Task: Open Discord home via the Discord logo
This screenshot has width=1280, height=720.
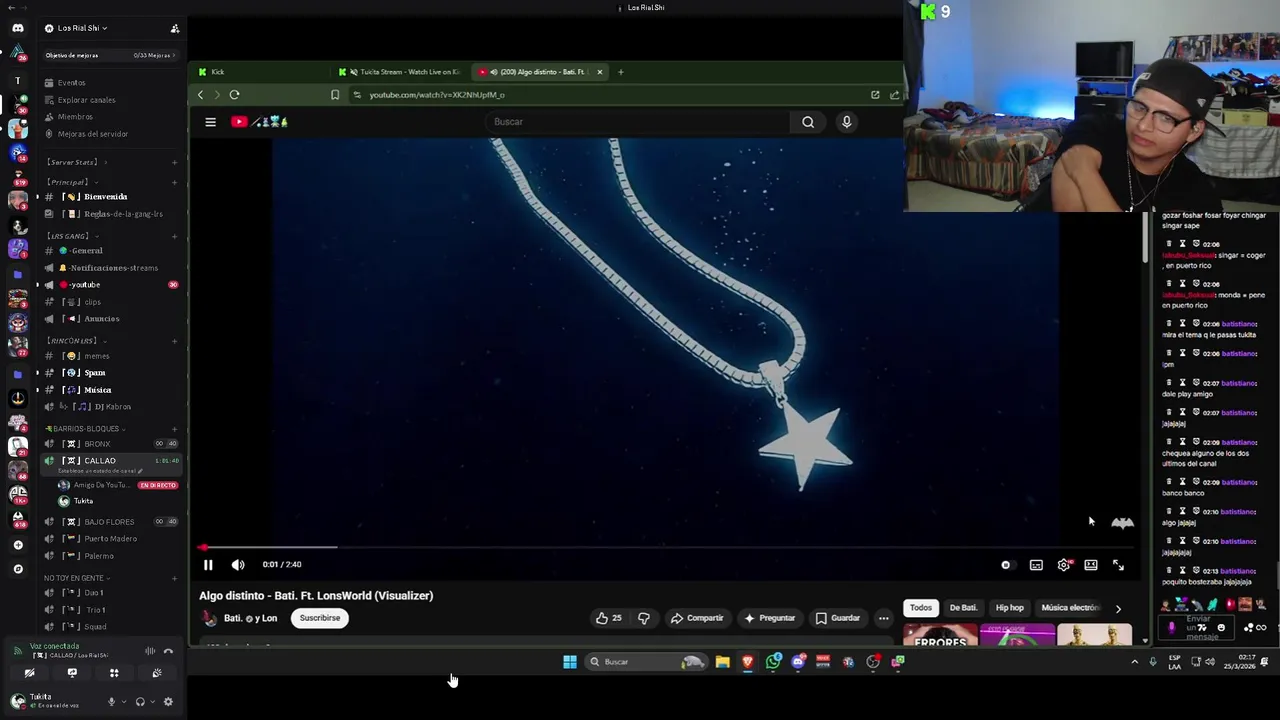Action: coord(17,28)
